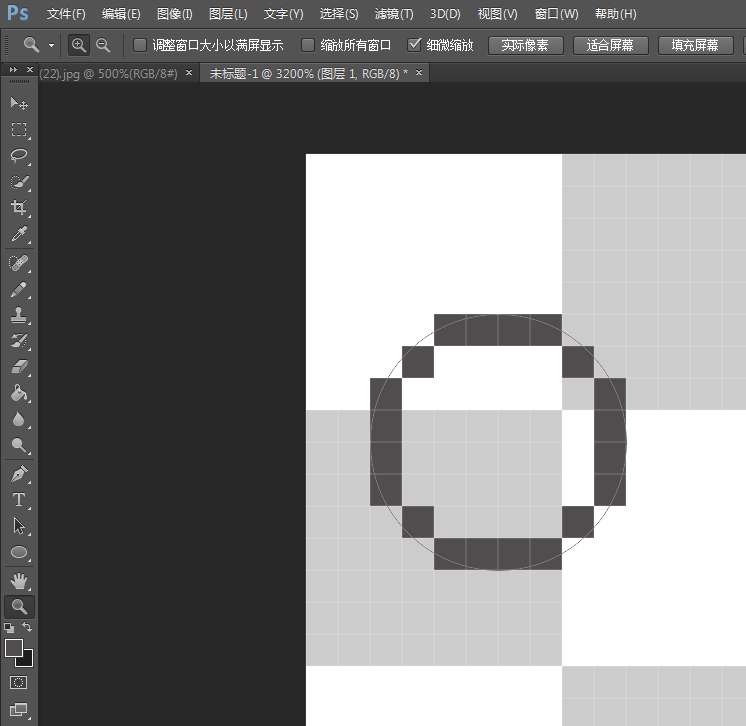Select the Crop tool

(19, 208)
